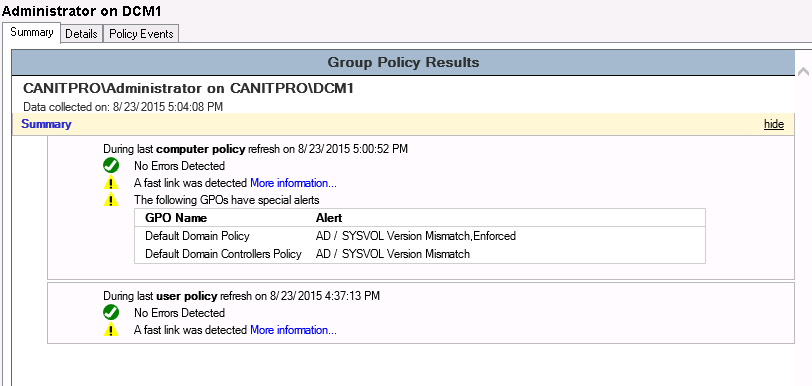Open the Details tab

(x=81, y=34)
